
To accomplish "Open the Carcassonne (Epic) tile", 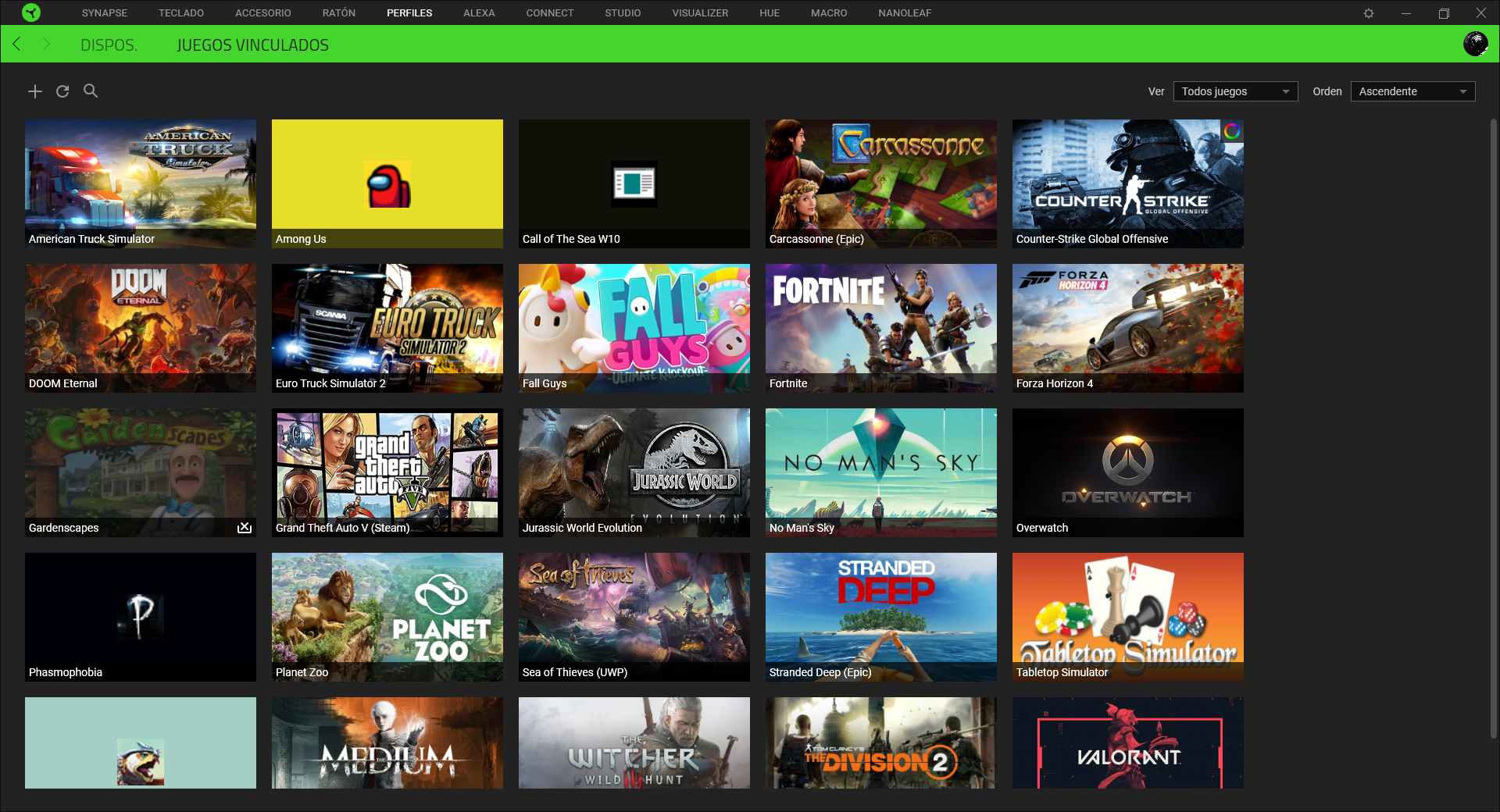I will point(881,183).
